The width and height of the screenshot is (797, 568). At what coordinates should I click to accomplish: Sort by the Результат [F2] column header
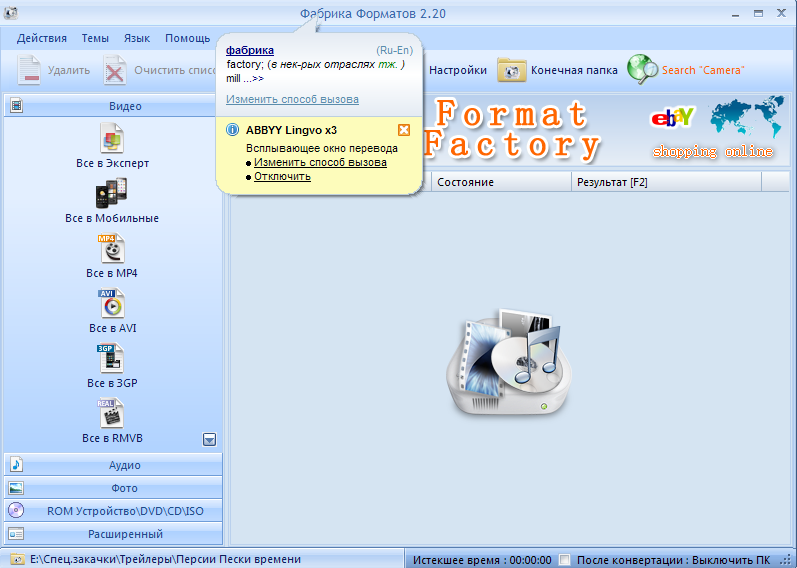(666, 182)
